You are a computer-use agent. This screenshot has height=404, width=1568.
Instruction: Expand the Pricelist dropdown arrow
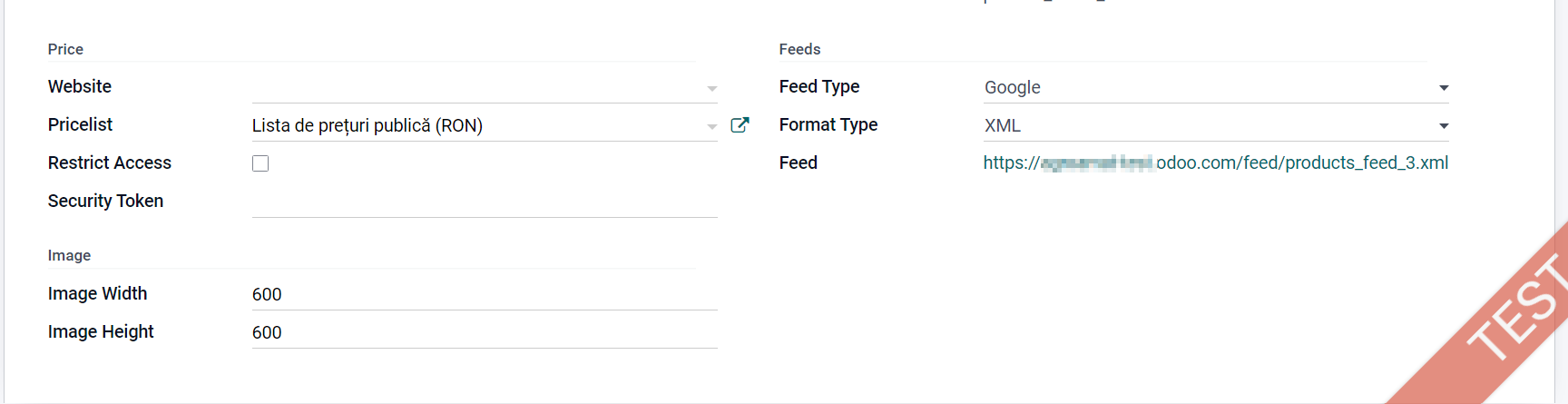(712, 126)
